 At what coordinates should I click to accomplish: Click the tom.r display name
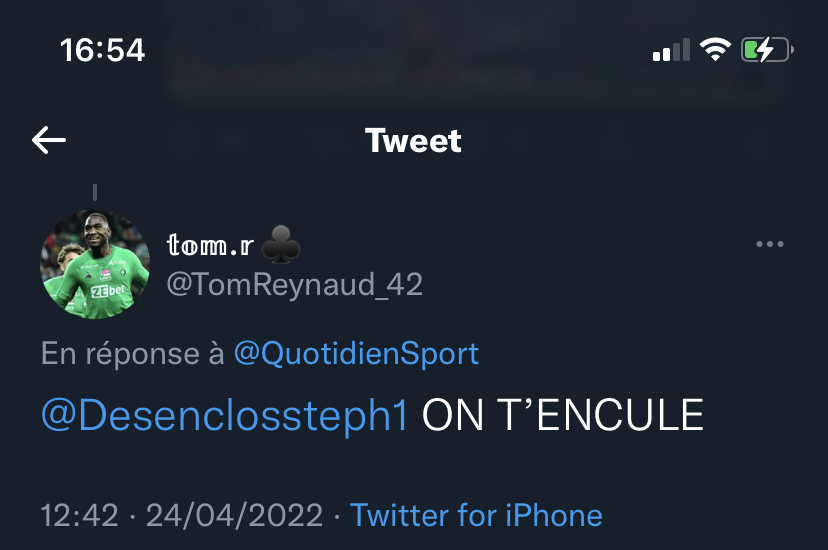click(x=210, y=245)
